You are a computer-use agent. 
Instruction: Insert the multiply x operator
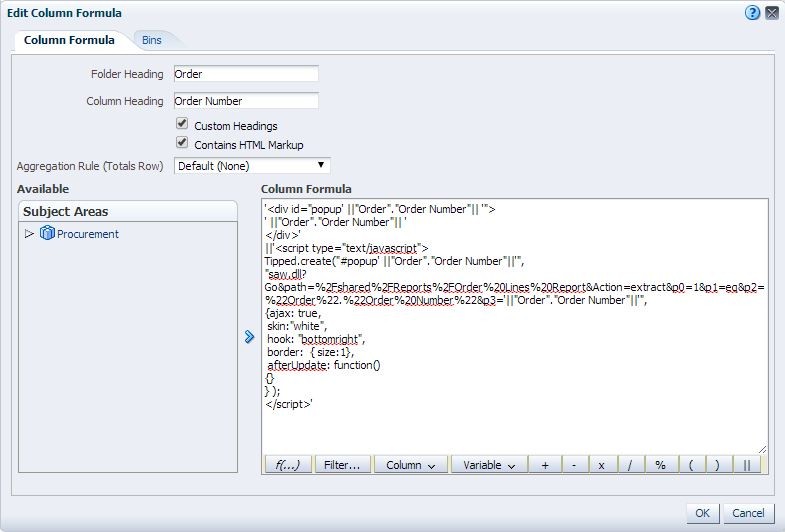[x=602, y=465]
